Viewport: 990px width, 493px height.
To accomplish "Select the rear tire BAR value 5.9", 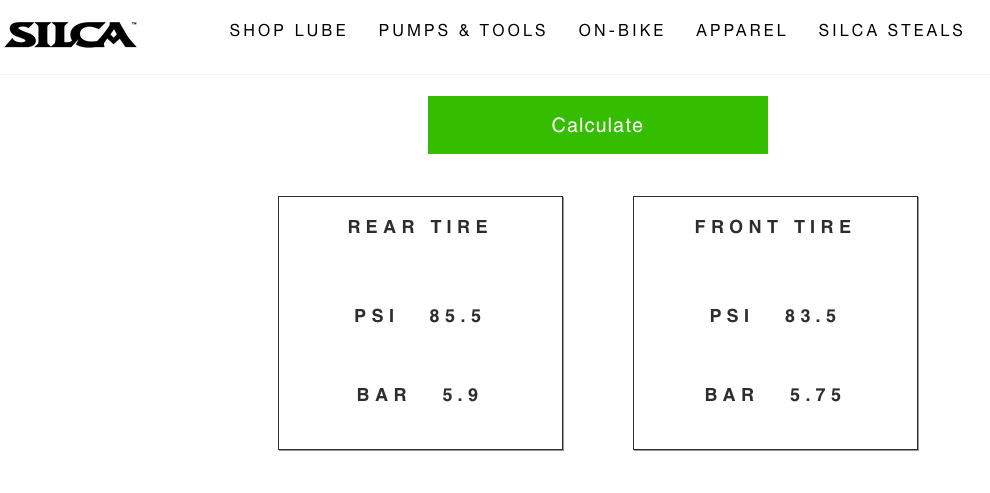I will click(x=462, y=395).
